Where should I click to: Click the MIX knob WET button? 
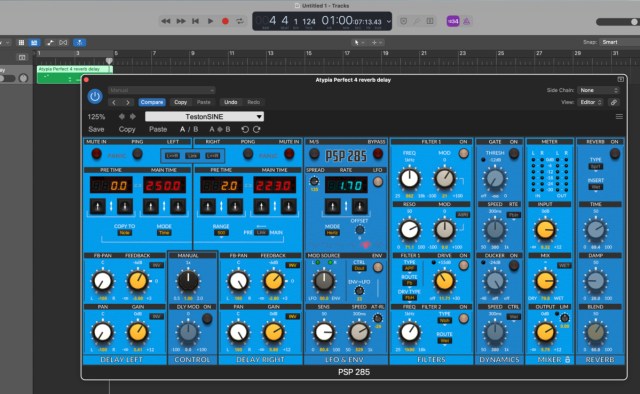[x=564, y=265]
